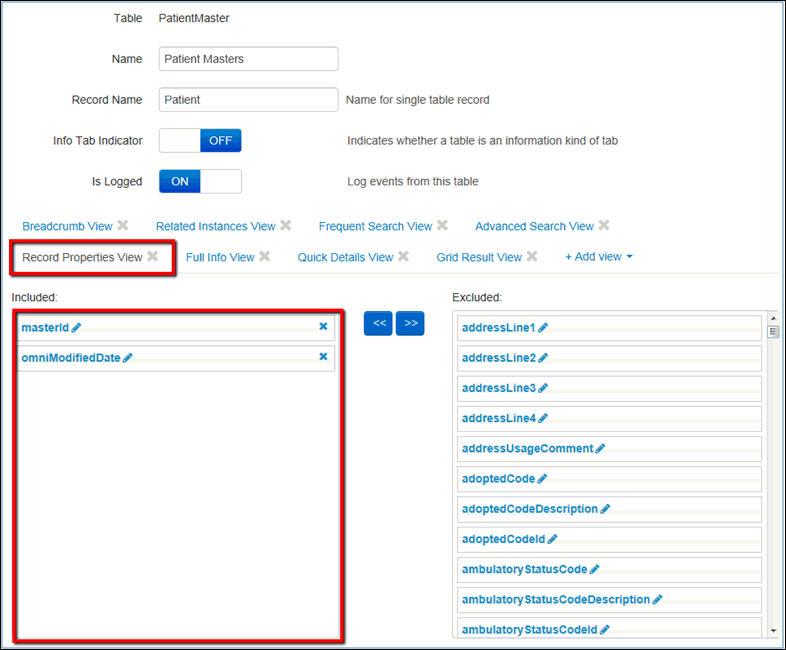
Task: Click the pencil edit icon beside masterId
Action: coord(77,327)
